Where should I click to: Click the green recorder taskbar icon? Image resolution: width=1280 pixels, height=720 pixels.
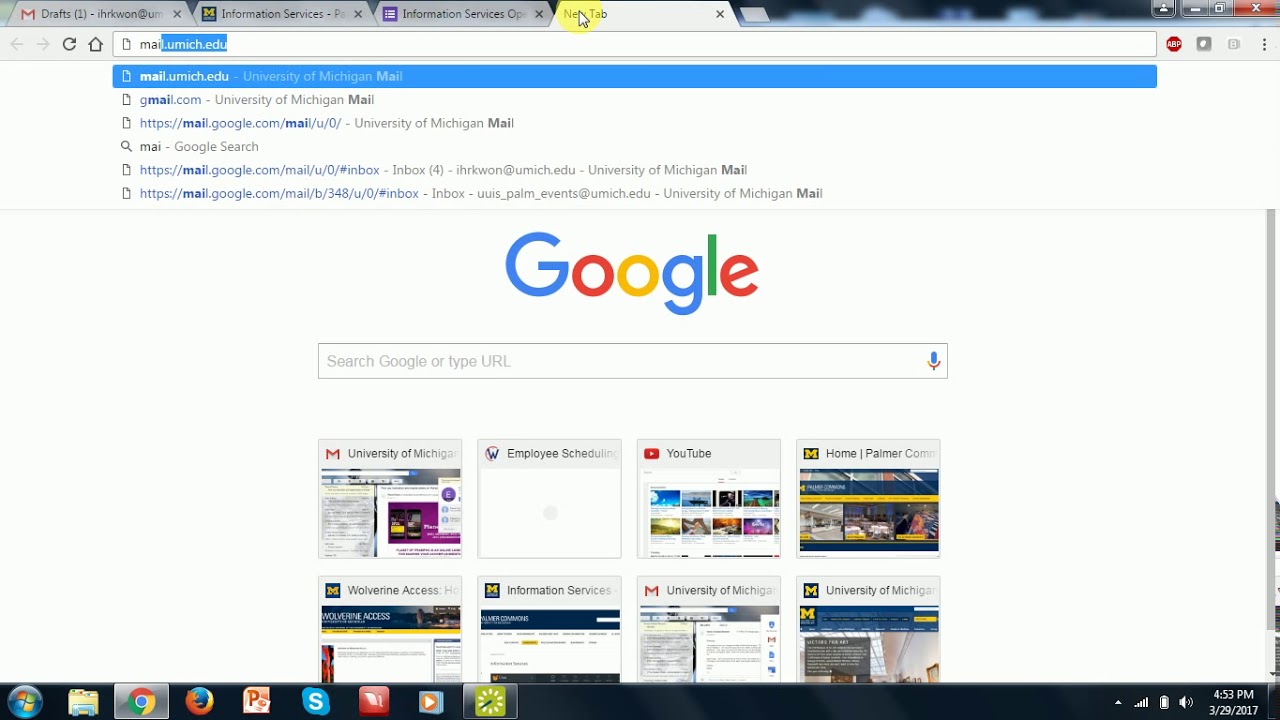click(490, 702)
